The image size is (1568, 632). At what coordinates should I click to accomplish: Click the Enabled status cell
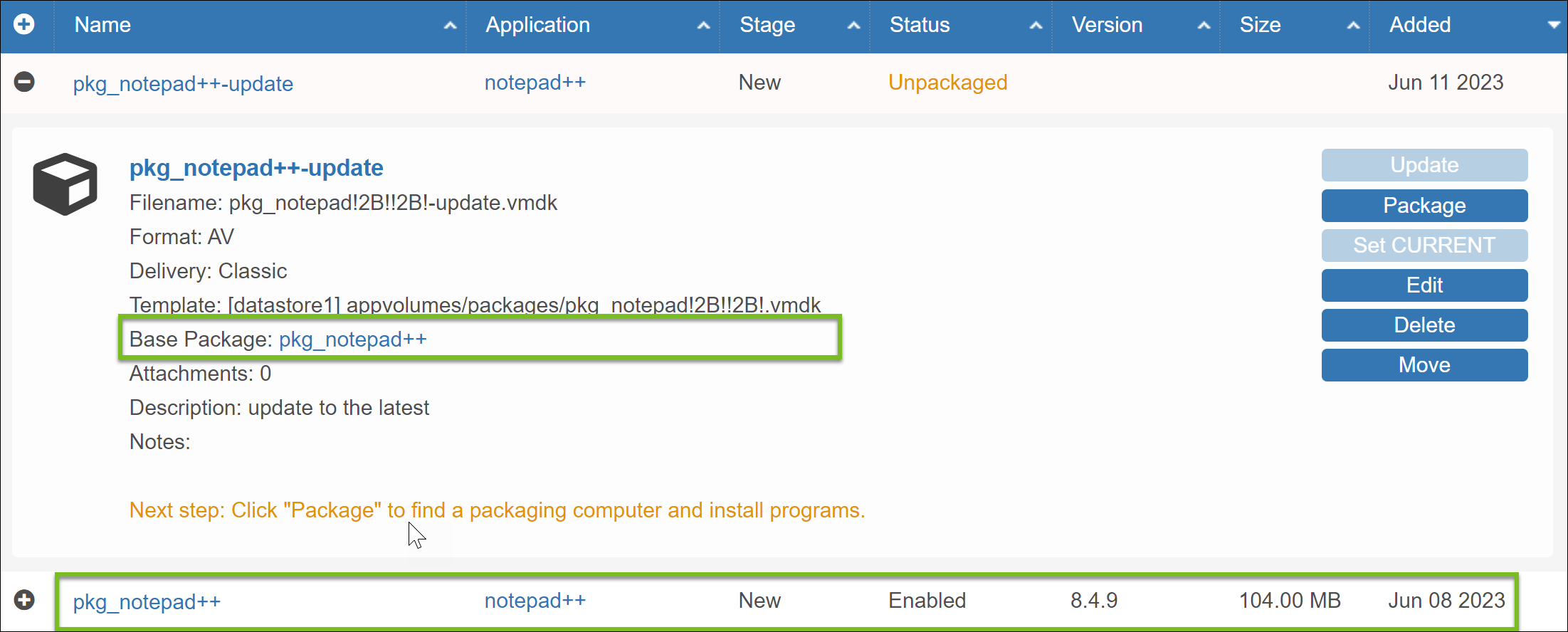927,601
